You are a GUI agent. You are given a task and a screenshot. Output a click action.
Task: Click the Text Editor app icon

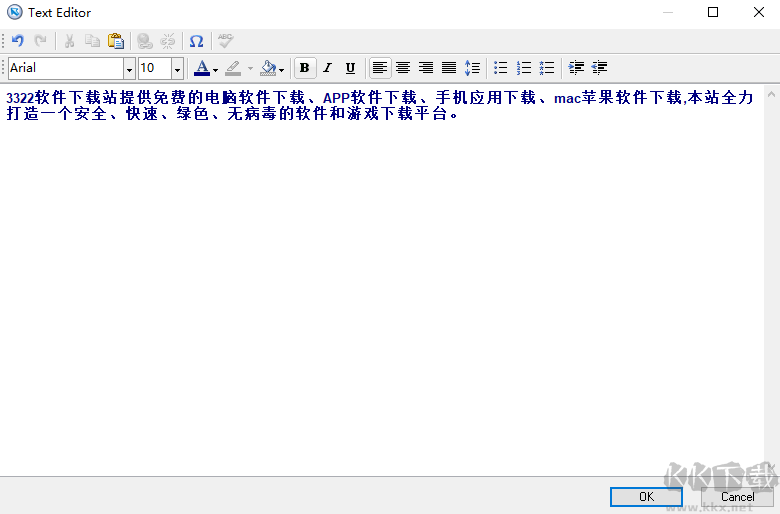(x=14, y=12)
